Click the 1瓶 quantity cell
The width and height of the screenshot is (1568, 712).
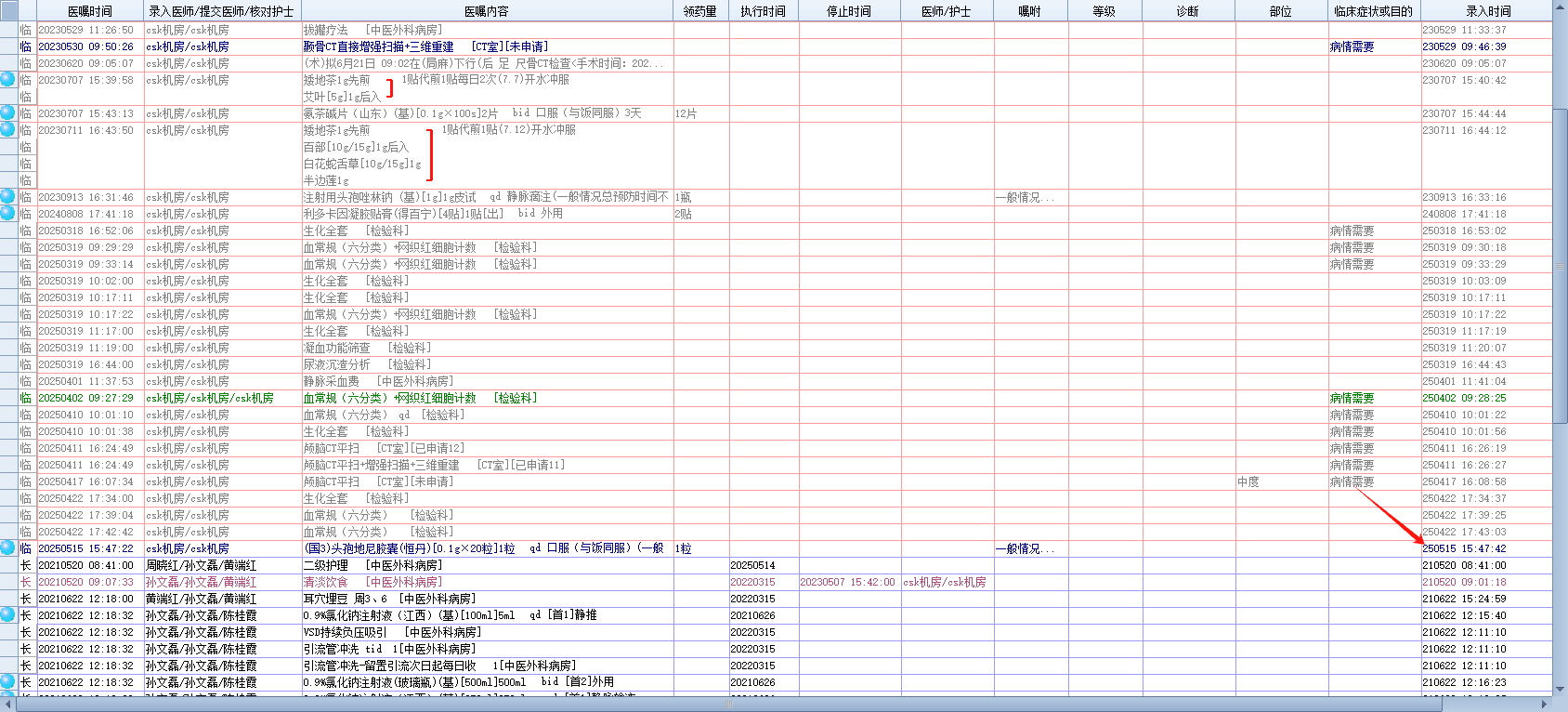[683, 197]
